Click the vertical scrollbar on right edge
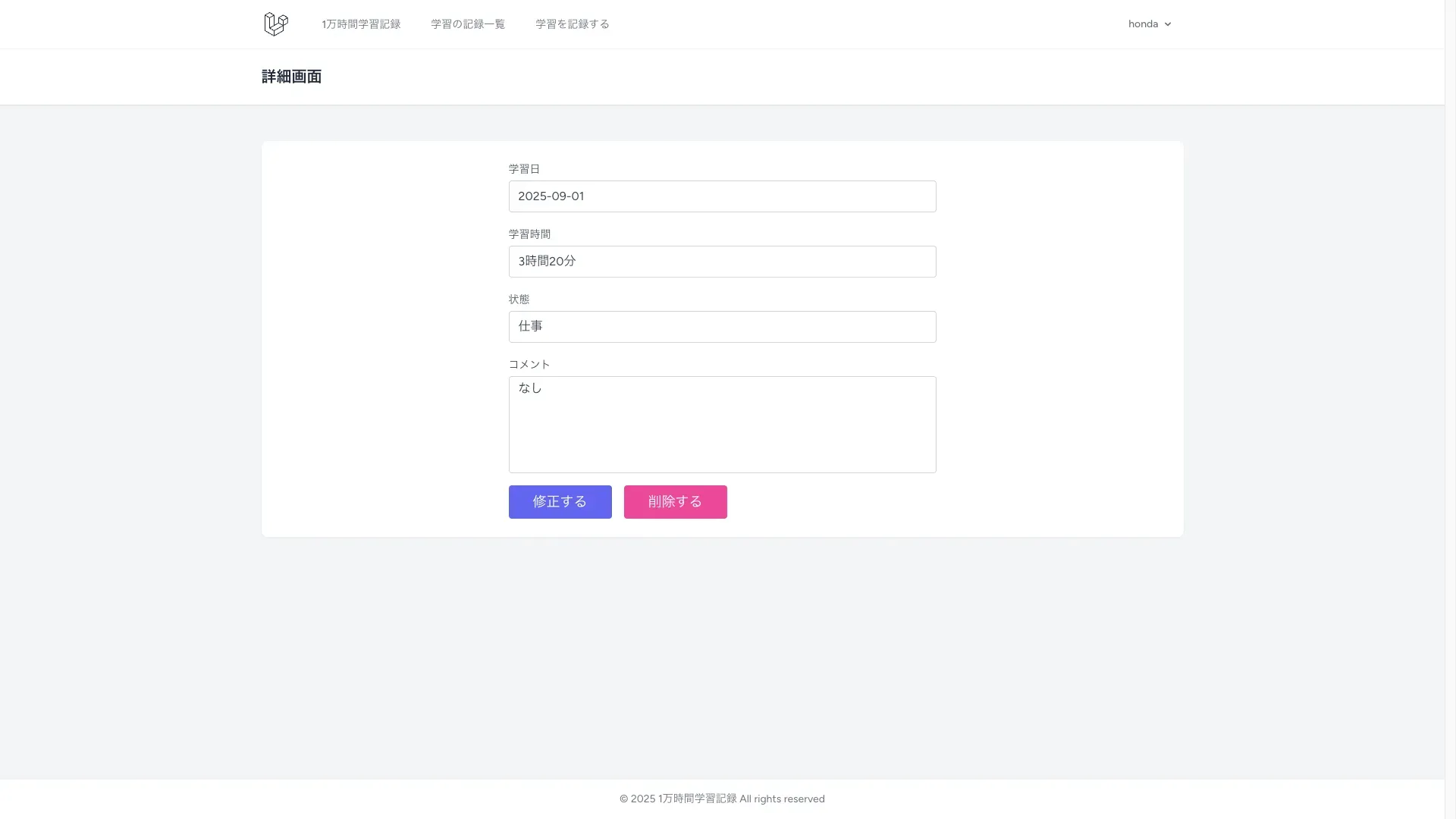 tap(1450, 409)
